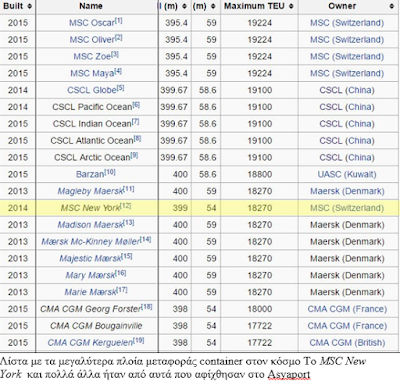400x385 pixels.
Task: Open reference [12] beside MSC New York
Action: pos(125,206)
